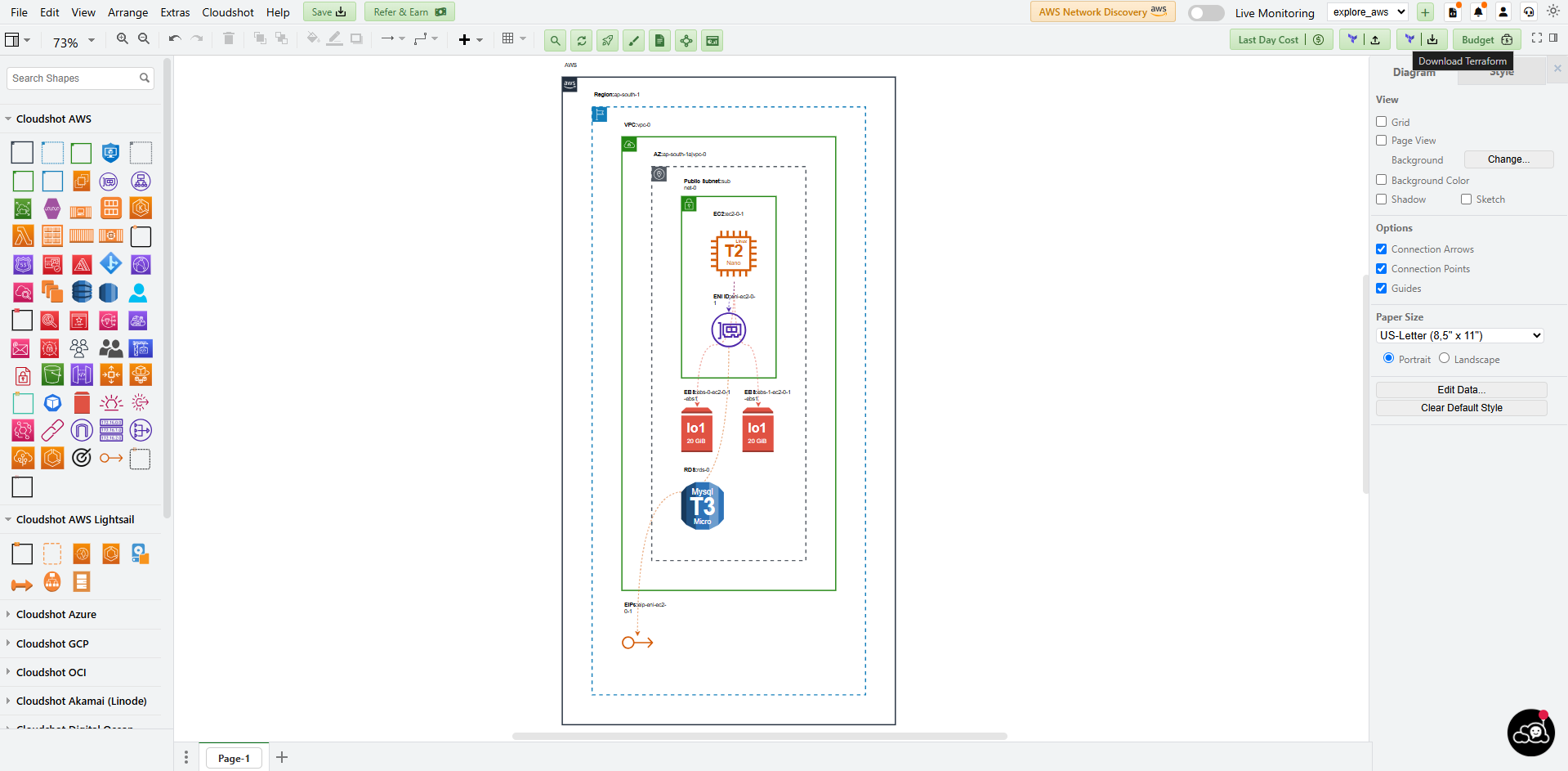Select the Elastic IP key icon on canvas

tap(637, 643)
